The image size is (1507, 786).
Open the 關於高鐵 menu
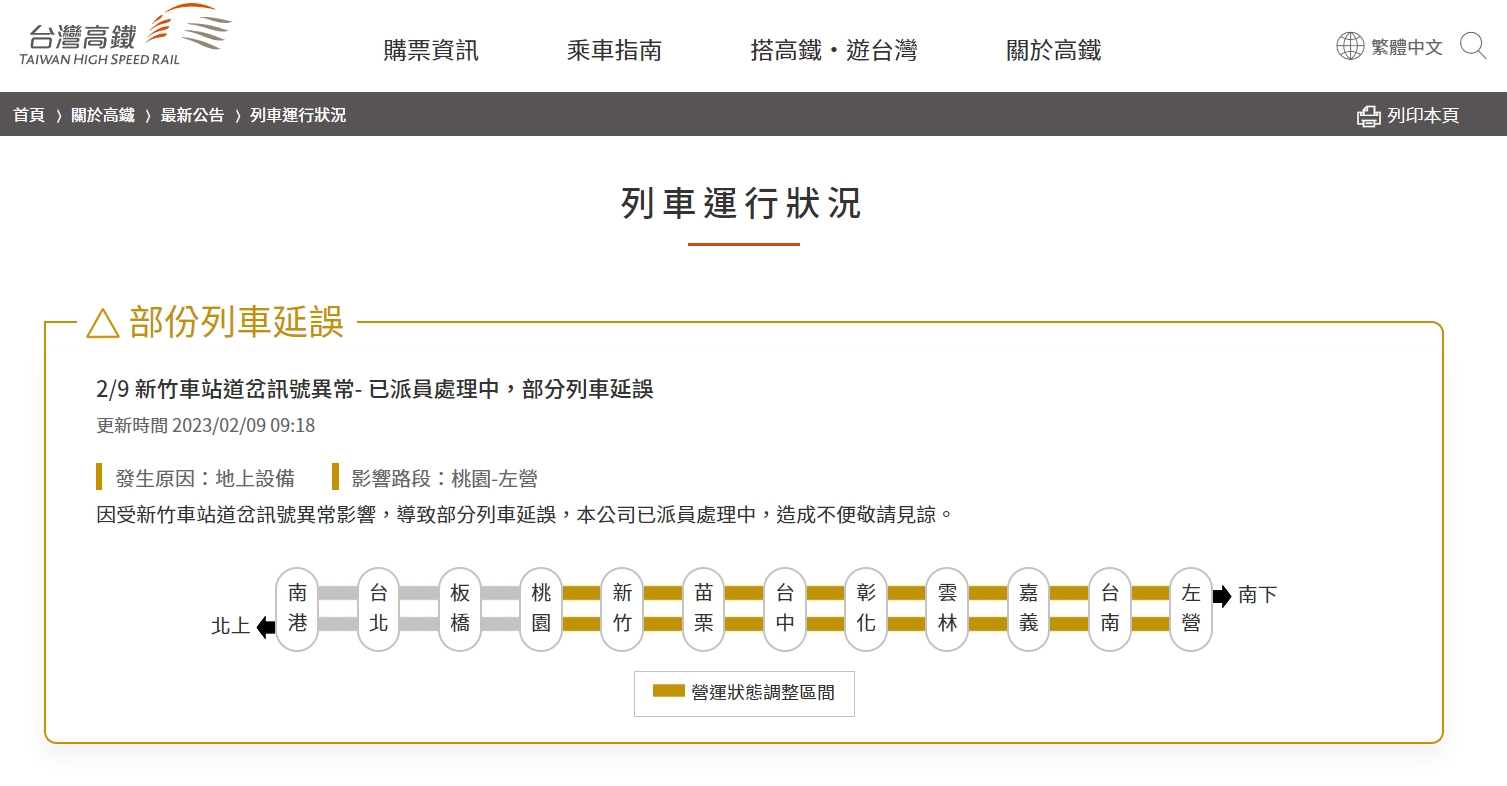(1054, 50)
